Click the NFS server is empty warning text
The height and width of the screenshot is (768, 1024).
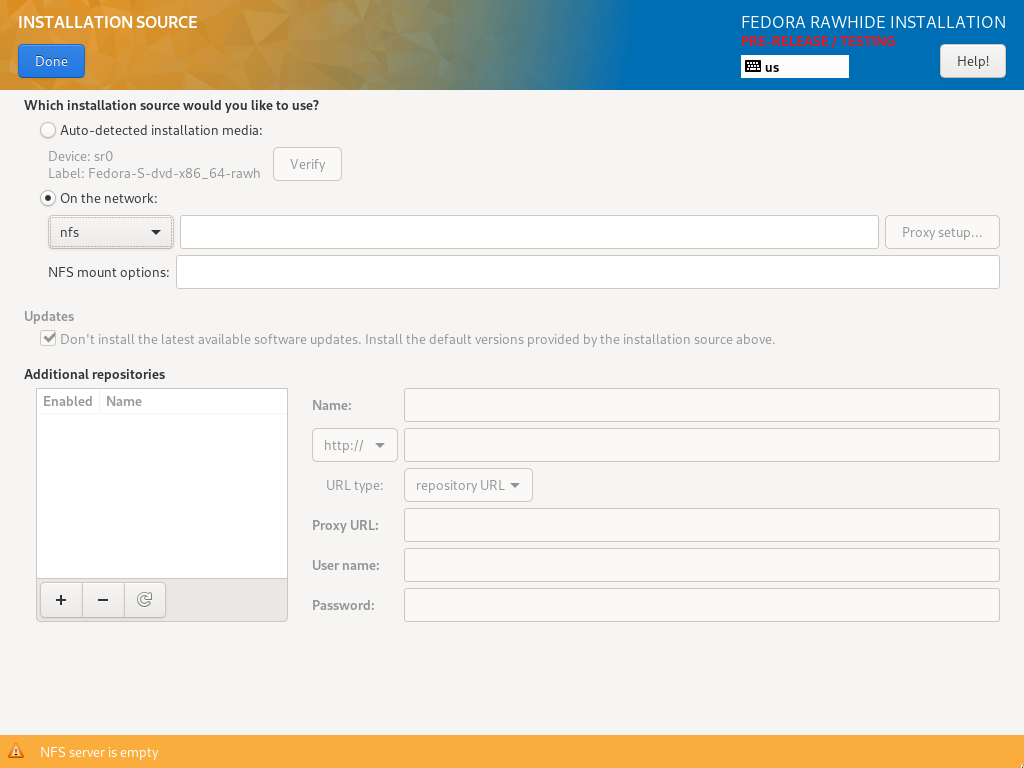[99, 752]
